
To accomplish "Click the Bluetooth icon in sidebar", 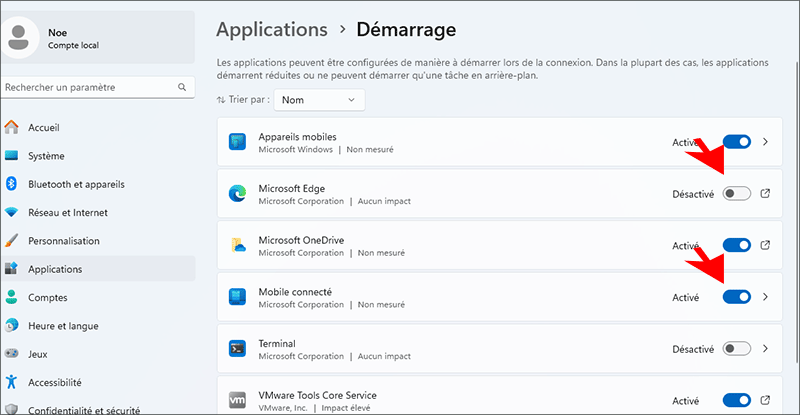I will point(11,184).
